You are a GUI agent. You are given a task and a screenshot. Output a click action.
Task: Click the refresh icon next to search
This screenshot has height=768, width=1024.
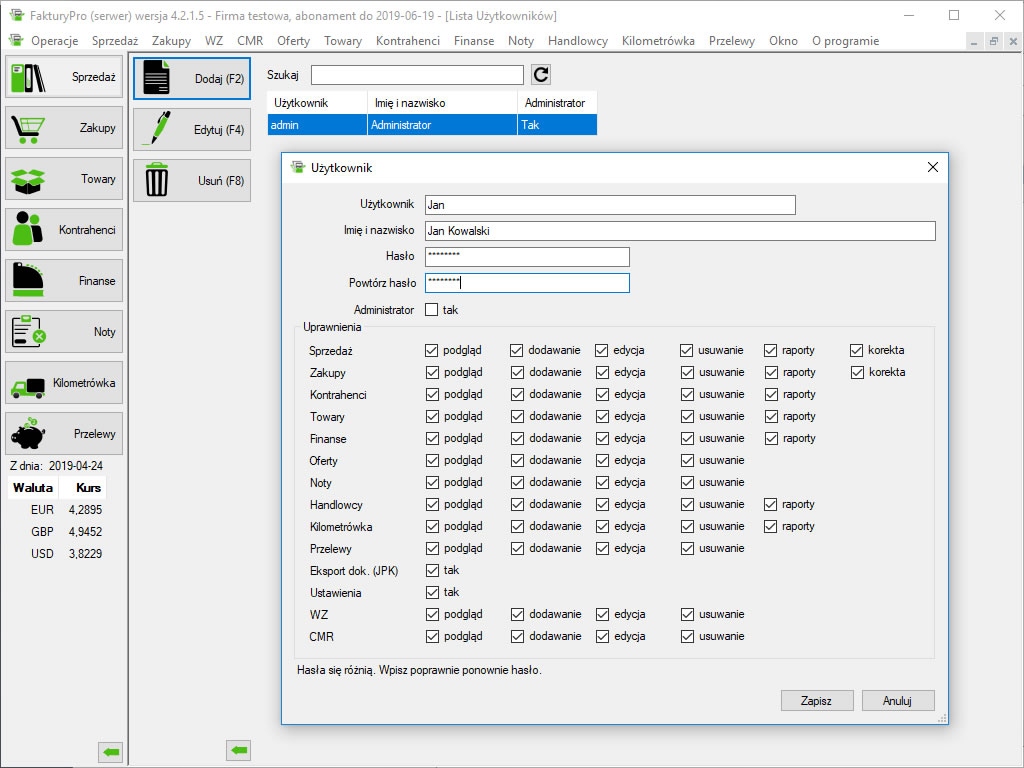541,75
